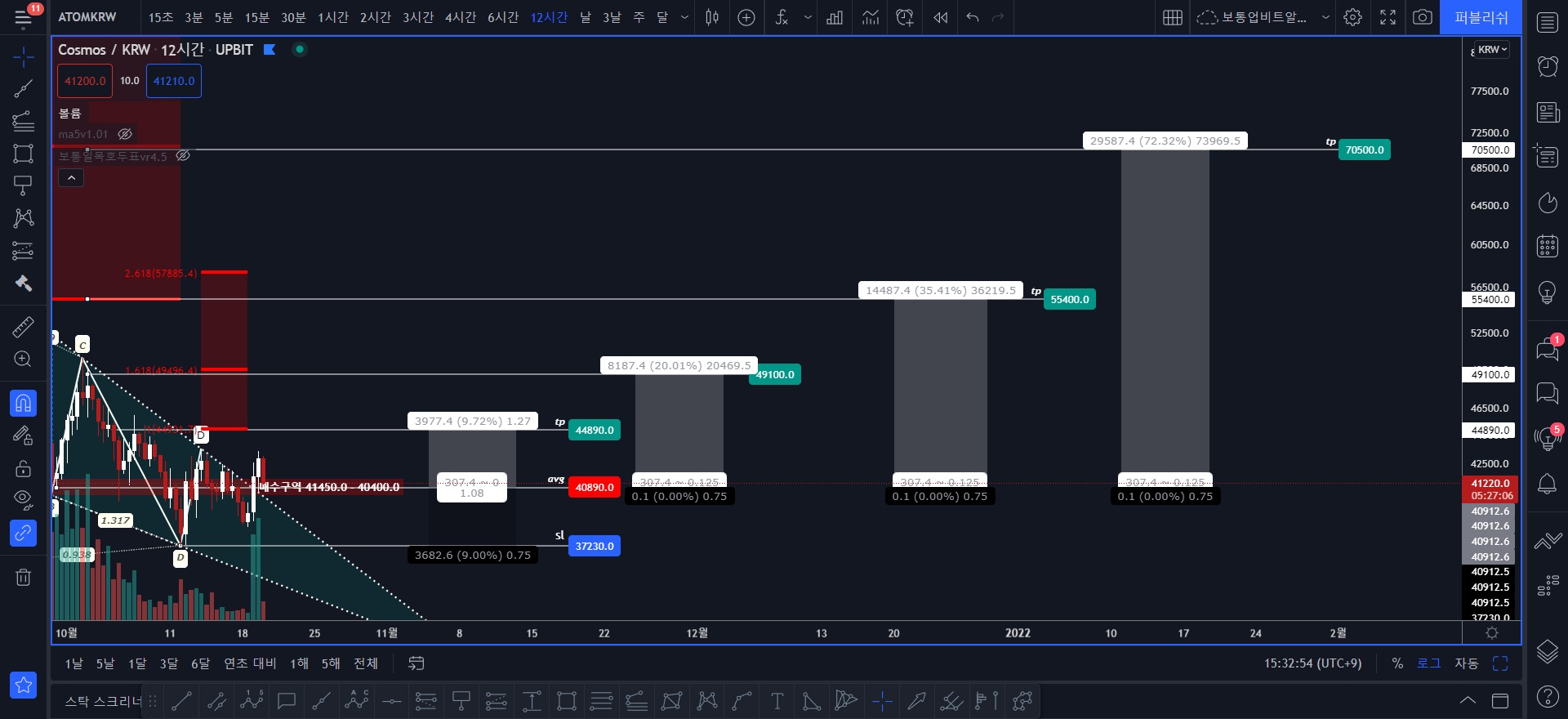The width and height of the screenshot is (1568, 719).
Task: Set range to 전체
Action: [x=365, y=663]
